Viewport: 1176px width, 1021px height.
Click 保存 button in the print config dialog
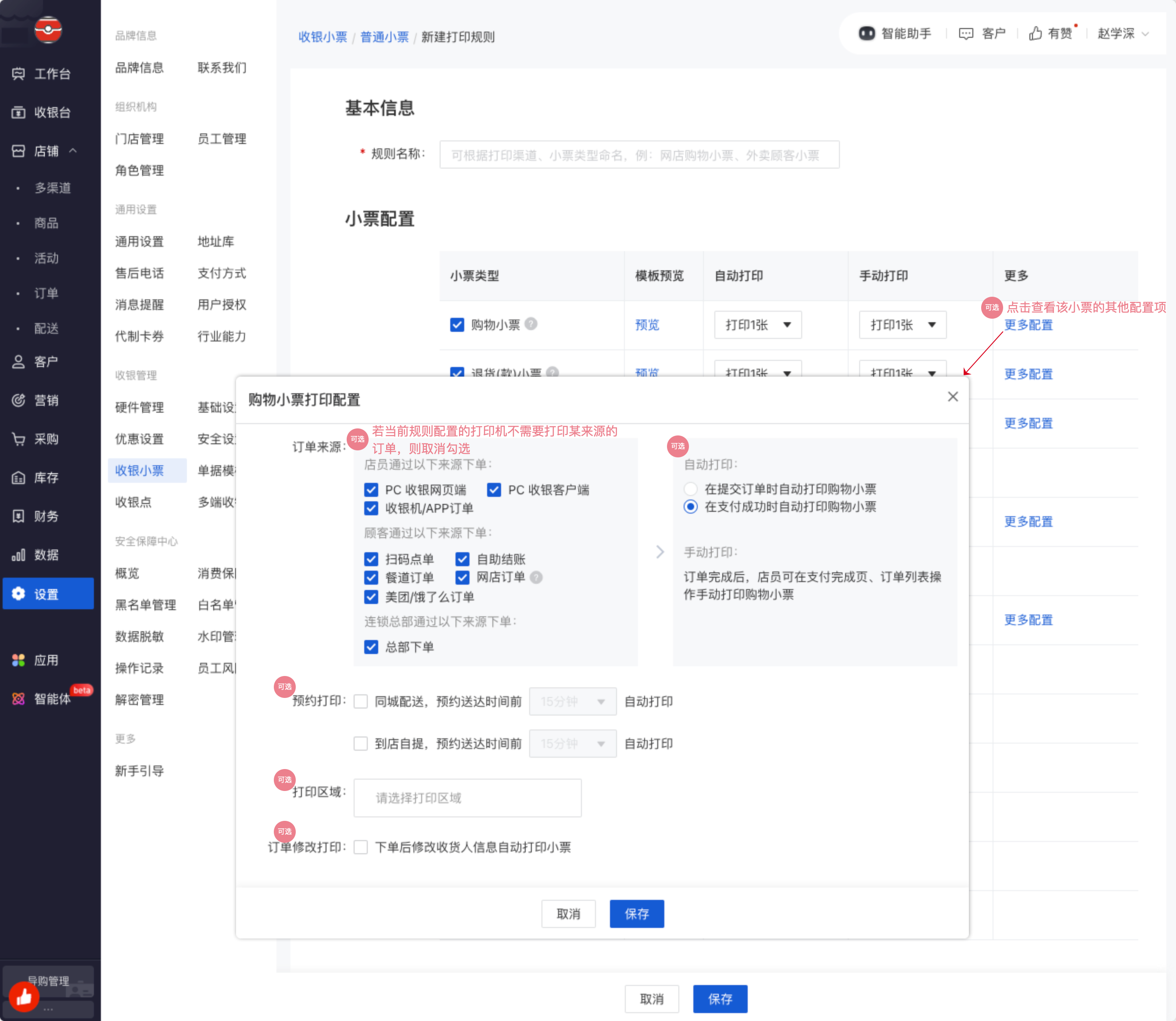(636, 913)
